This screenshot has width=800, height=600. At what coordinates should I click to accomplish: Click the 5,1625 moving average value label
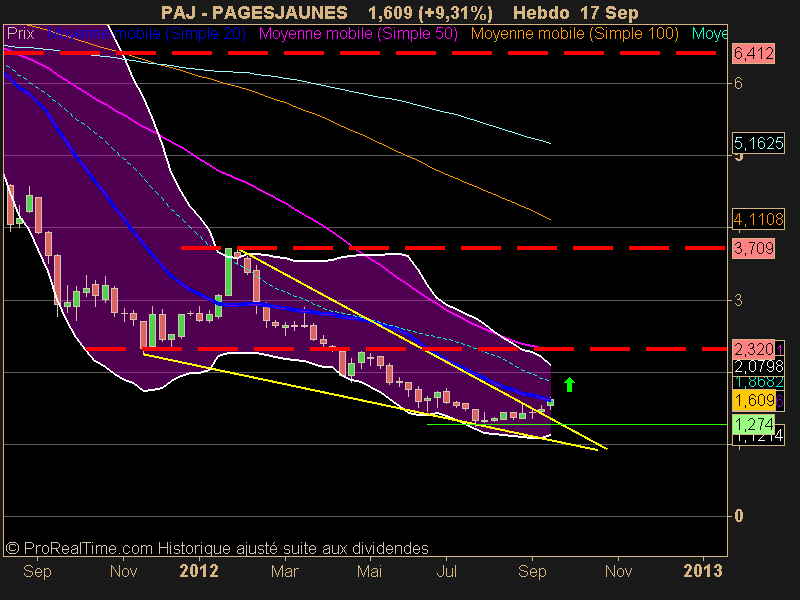click(x=758, y=143)
